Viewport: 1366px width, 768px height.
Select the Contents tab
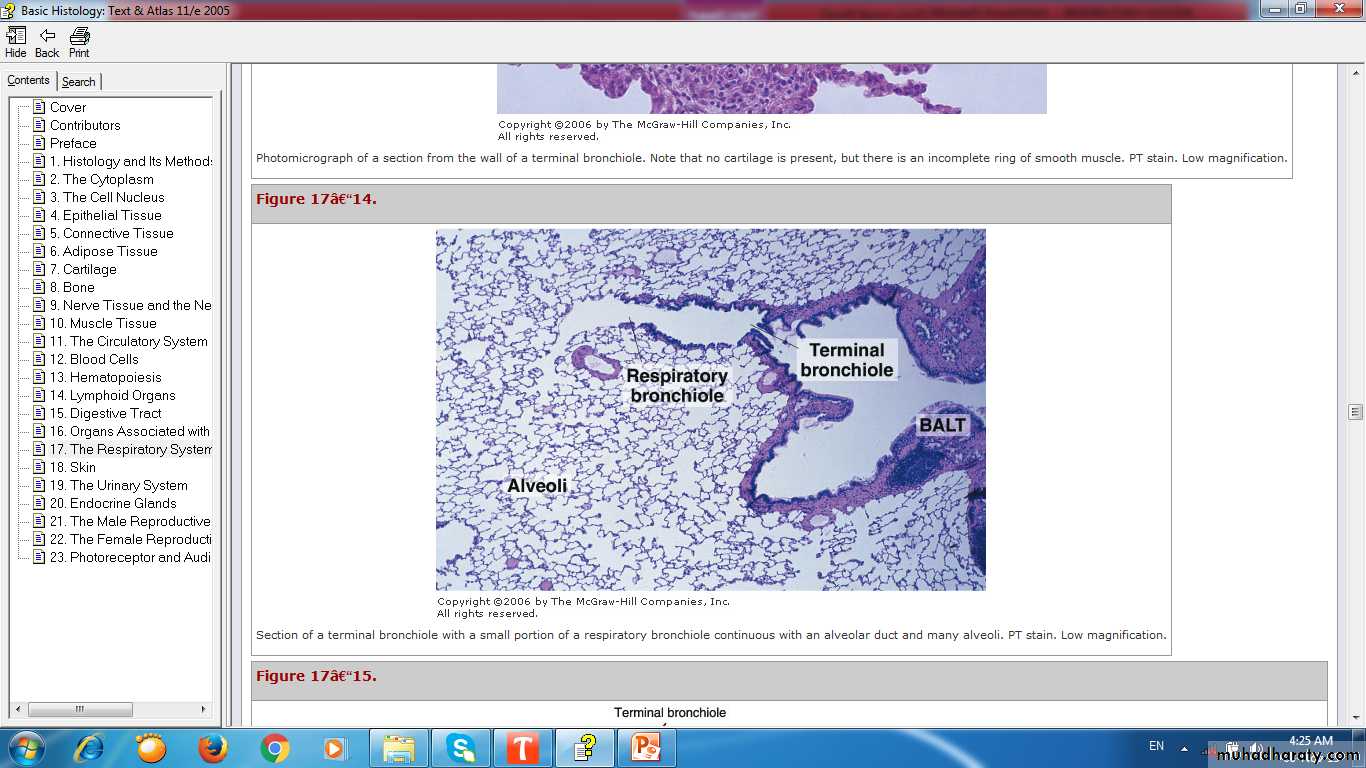coord(29,81)
